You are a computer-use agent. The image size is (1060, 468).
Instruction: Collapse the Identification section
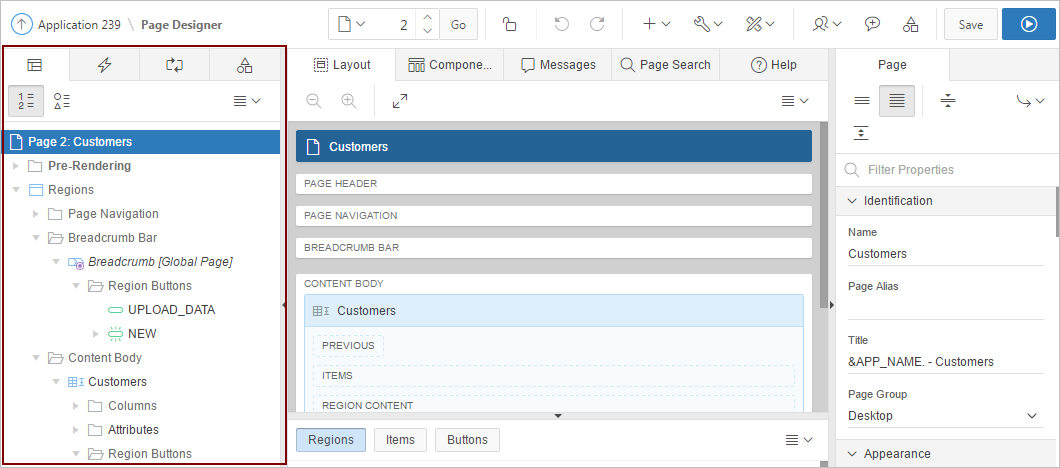tap(852, 201)
